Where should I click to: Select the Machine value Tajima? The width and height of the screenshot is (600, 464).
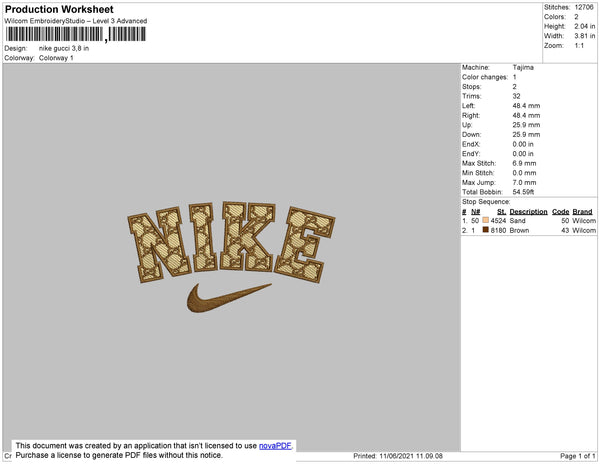(523, 67)
